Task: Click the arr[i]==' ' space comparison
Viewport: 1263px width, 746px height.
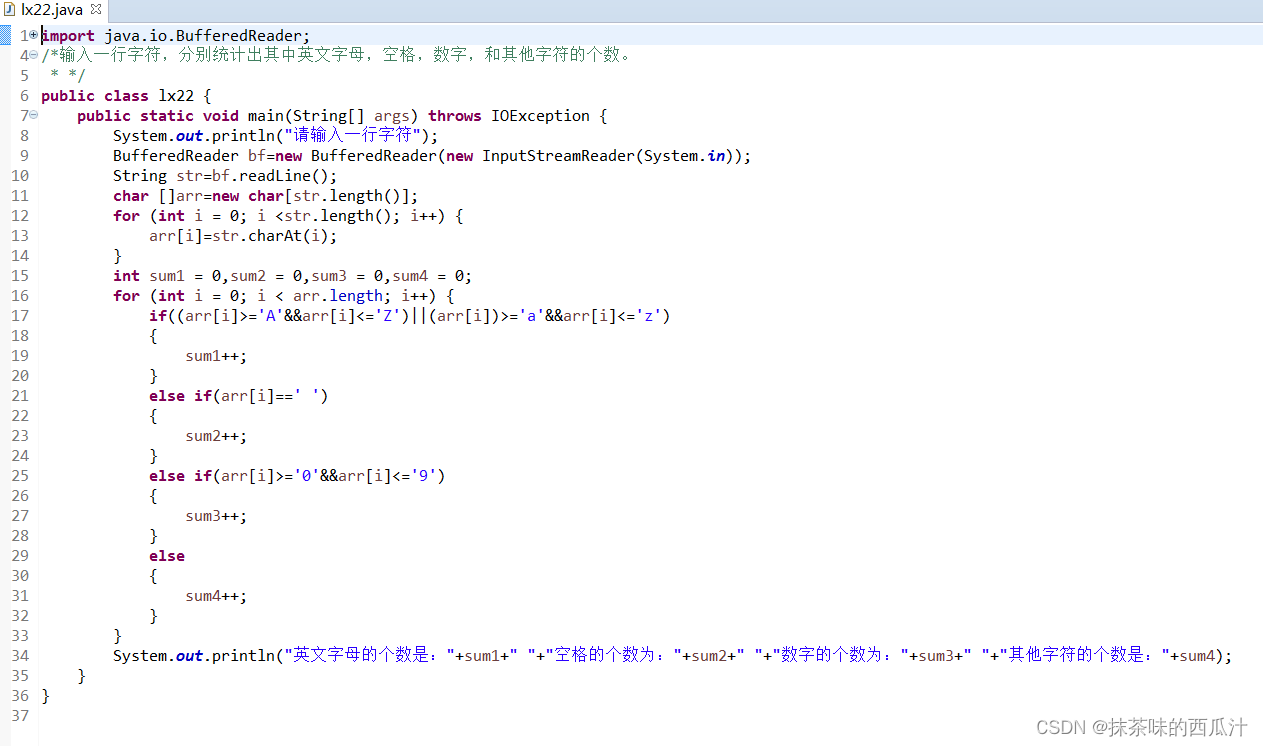Action: coord(270,396)
